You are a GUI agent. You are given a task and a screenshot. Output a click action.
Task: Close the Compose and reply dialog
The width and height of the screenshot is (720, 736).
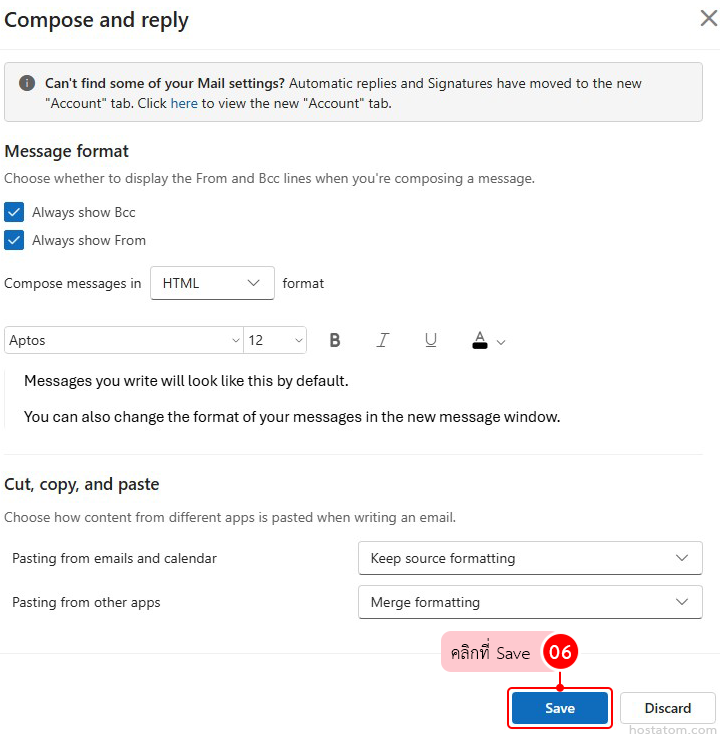point(708,18)
